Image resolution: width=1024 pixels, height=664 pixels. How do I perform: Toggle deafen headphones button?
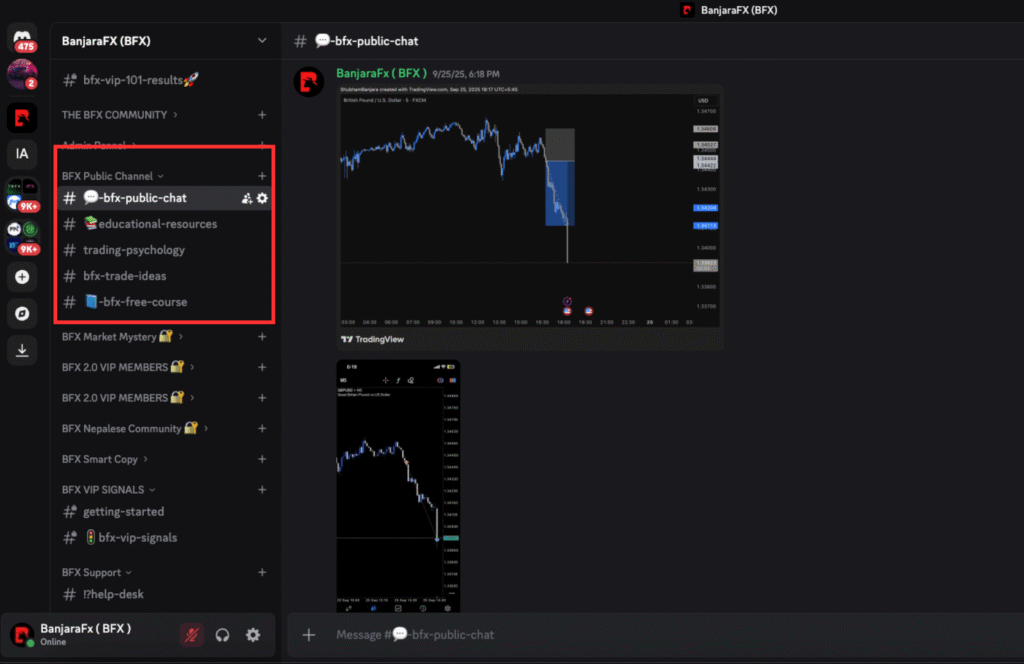click(223, 635)
